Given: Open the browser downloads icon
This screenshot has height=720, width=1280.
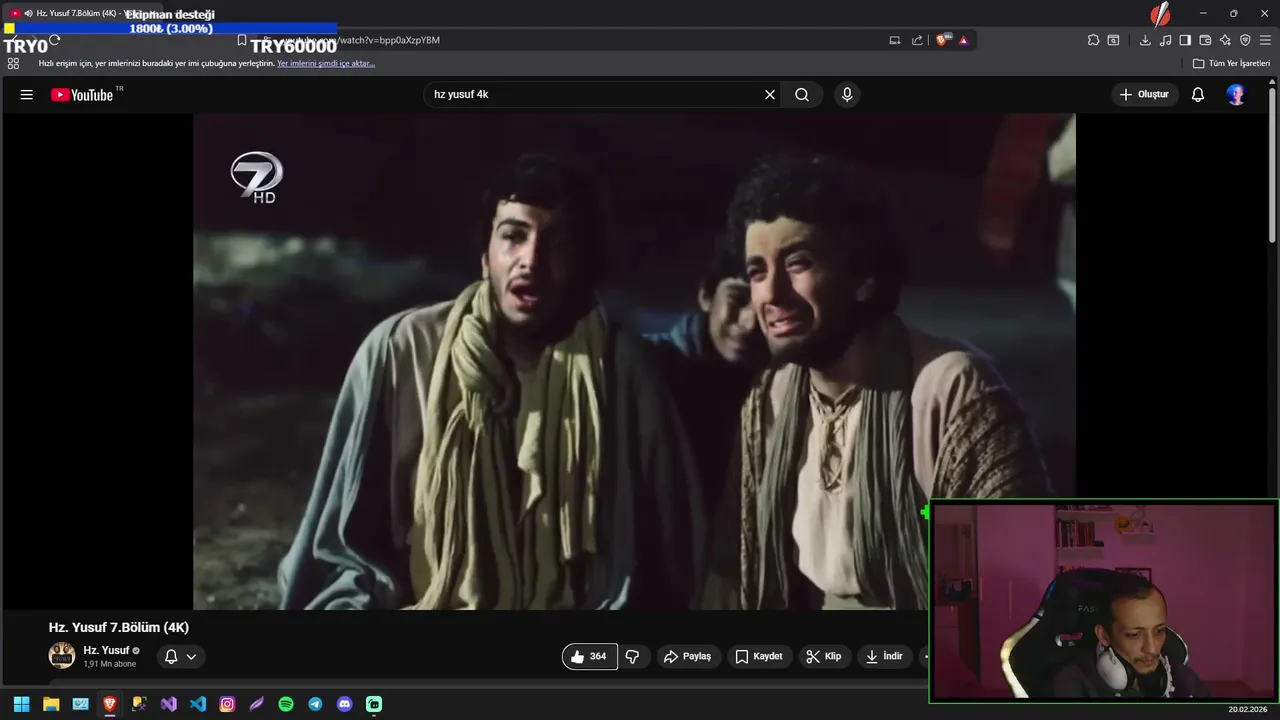Looking at the screenshot, I should pos(1145,40).
